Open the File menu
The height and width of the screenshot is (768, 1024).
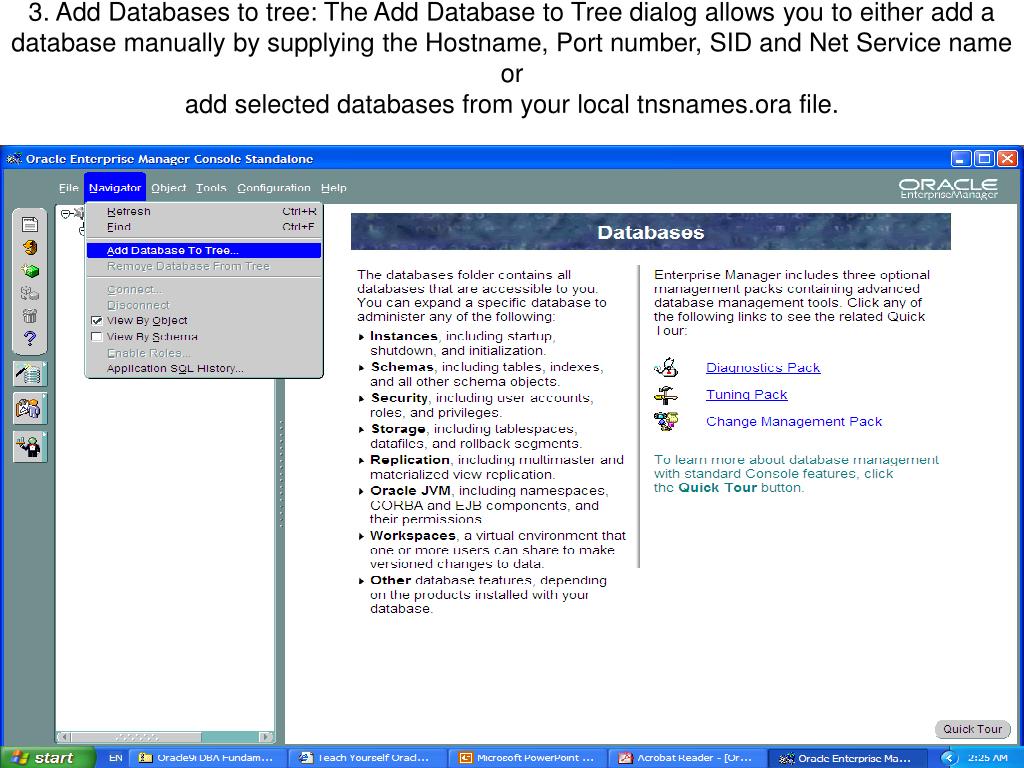69,188
